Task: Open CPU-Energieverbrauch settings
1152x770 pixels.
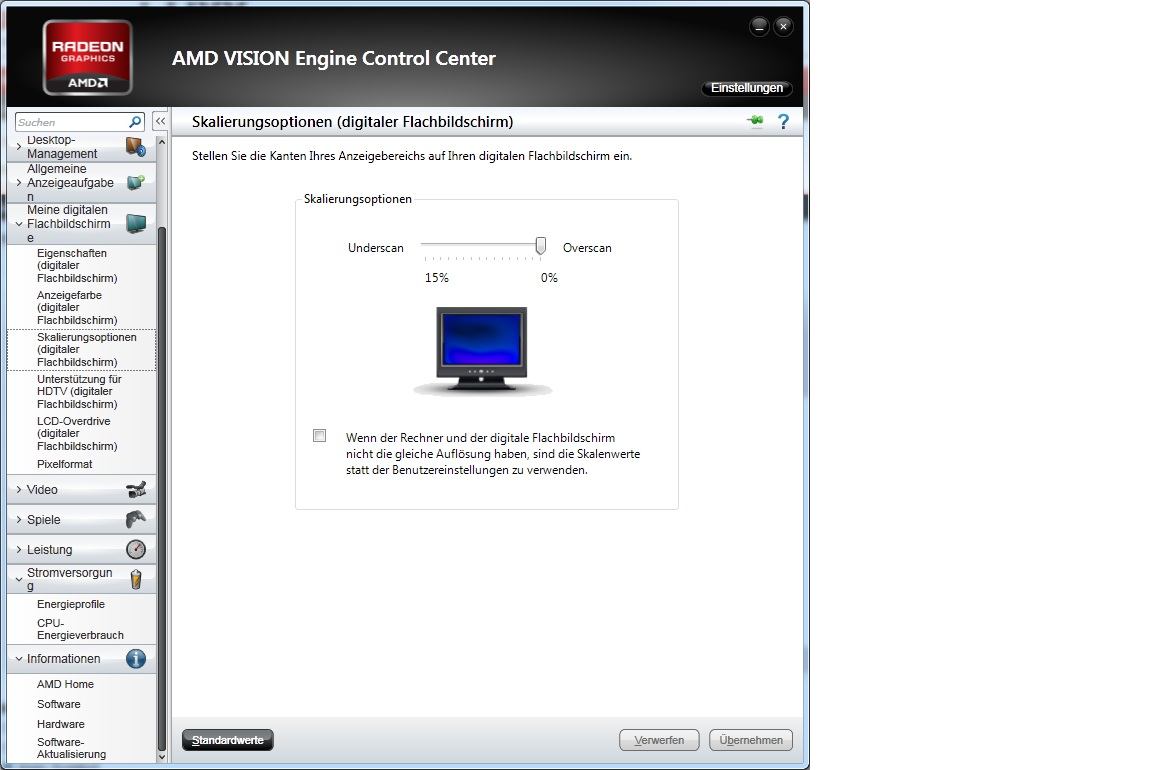Action: click(x=80, y=629)
